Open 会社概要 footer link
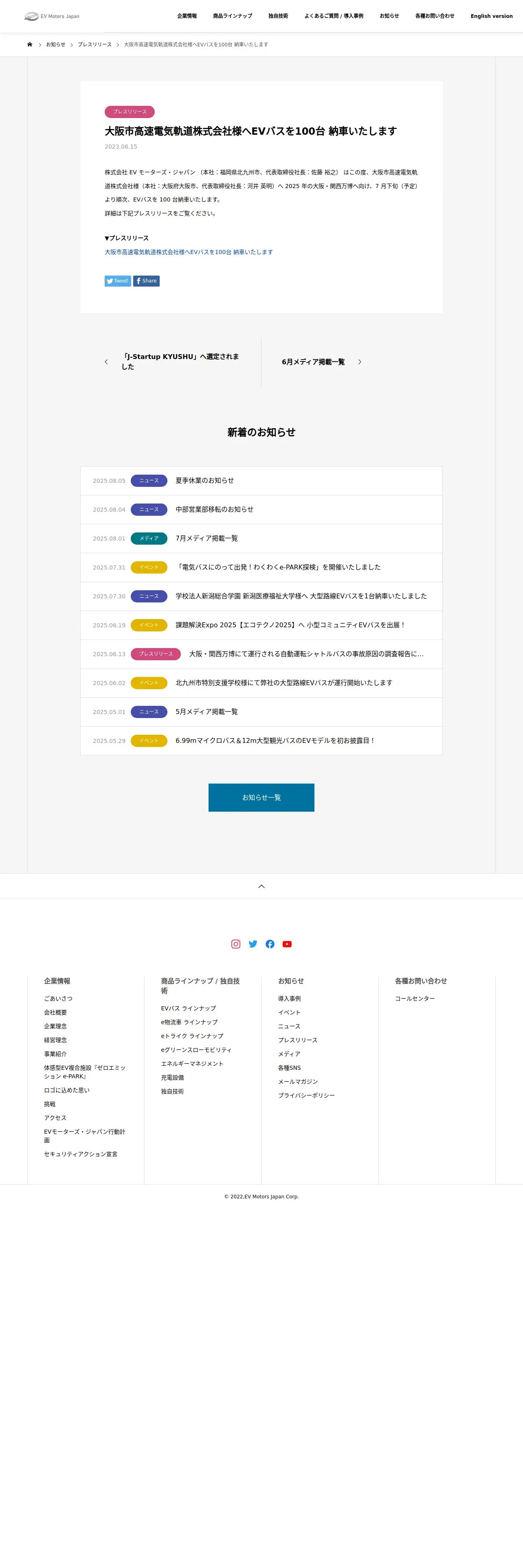This screenshot has width=523, height=1568. click(55, 1013)
